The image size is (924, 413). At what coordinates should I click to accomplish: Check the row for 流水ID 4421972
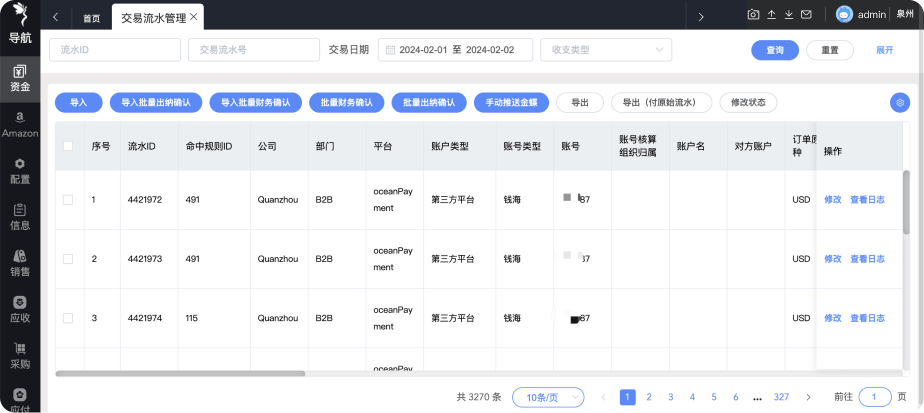point(68,200)
